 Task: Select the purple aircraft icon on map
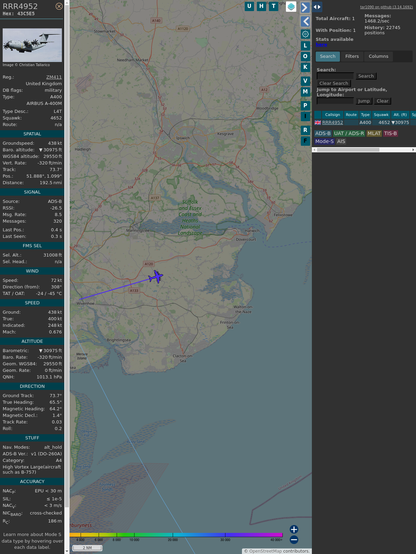[156, 277]
